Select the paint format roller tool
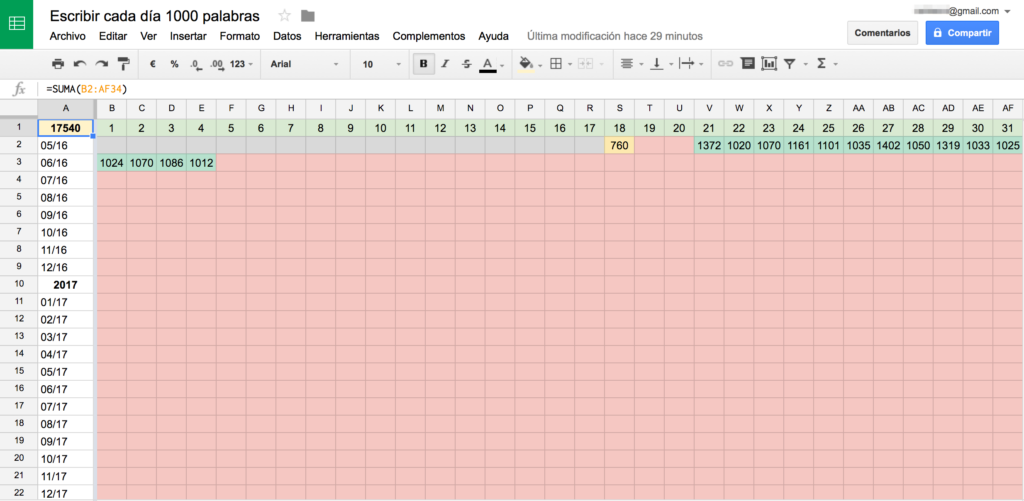1024x501 pixels. (123, 64)
